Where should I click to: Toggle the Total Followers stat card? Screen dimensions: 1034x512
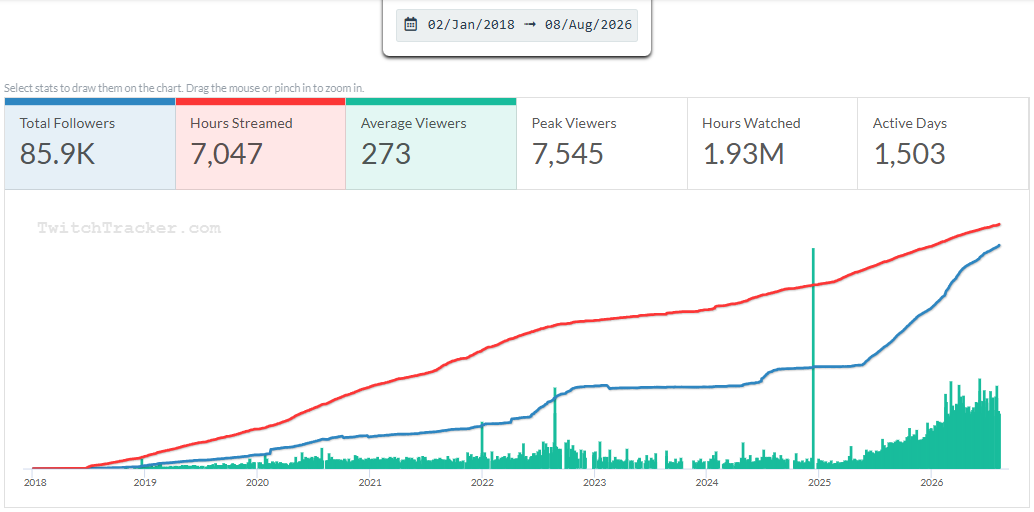90,144
